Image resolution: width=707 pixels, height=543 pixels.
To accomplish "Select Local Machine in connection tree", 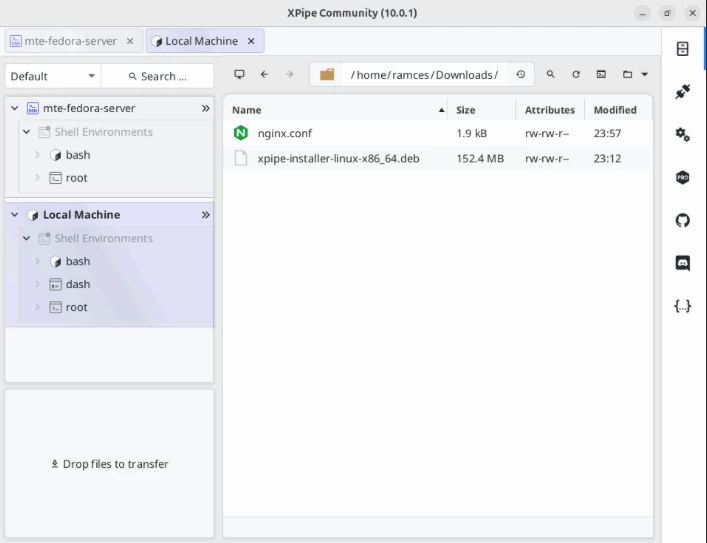I will pos(82,215).
